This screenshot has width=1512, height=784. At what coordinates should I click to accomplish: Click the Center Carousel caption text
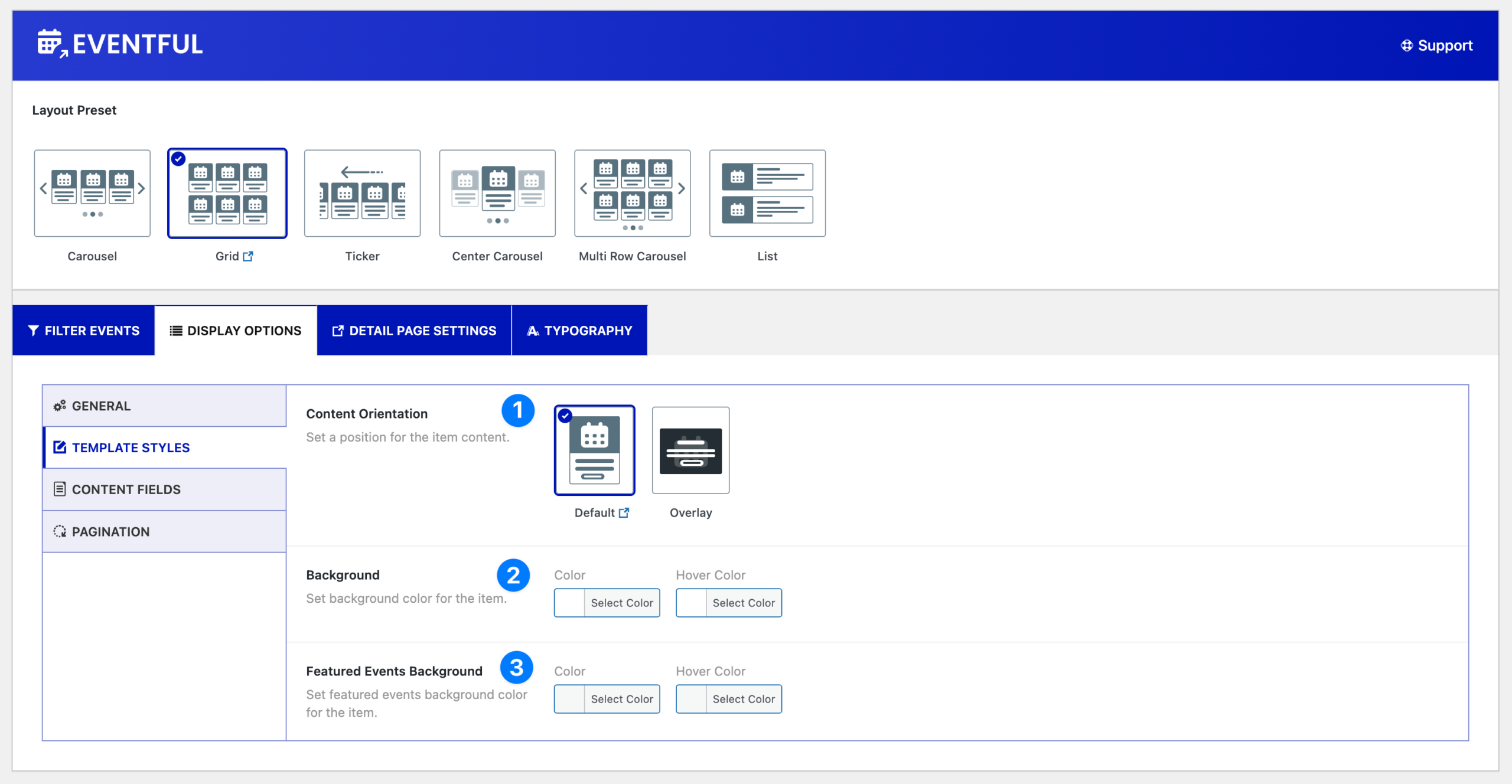click(x=497, y=256)
